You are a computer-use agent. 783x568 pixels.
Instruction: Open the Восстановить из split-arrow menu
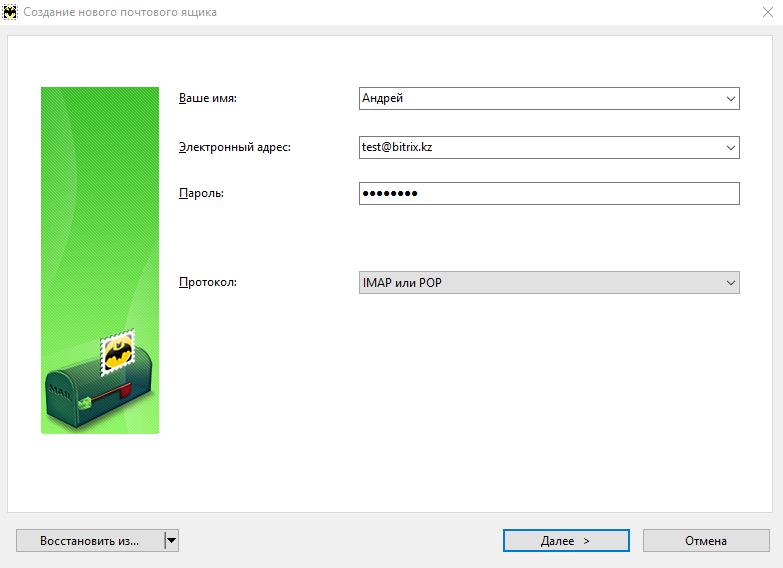[x=171, y=541]
